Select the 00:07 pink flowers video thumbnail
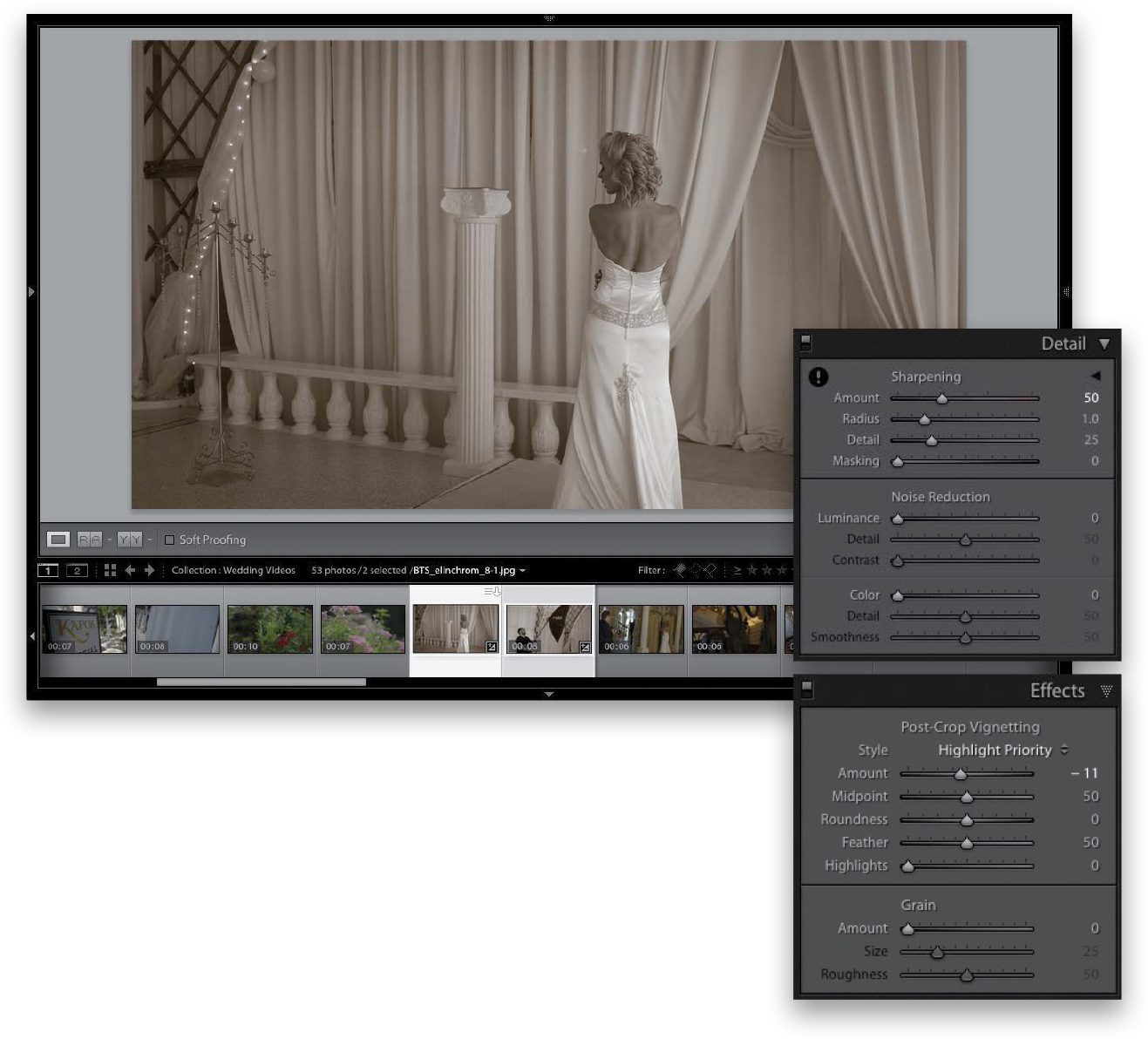 (x=363, y=629)
